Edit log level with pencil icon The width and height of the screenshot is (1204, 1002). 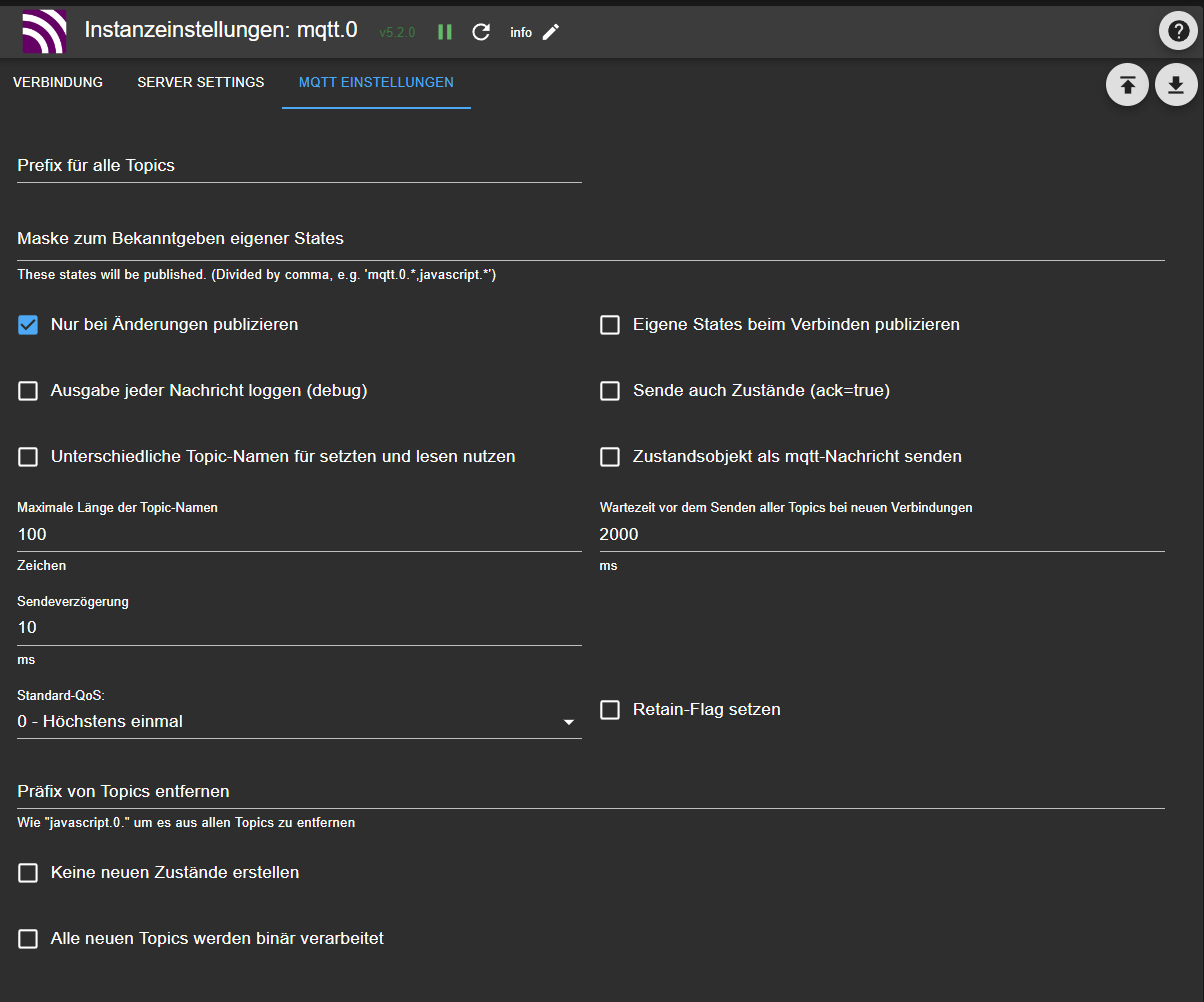click(x=551, y=32)
